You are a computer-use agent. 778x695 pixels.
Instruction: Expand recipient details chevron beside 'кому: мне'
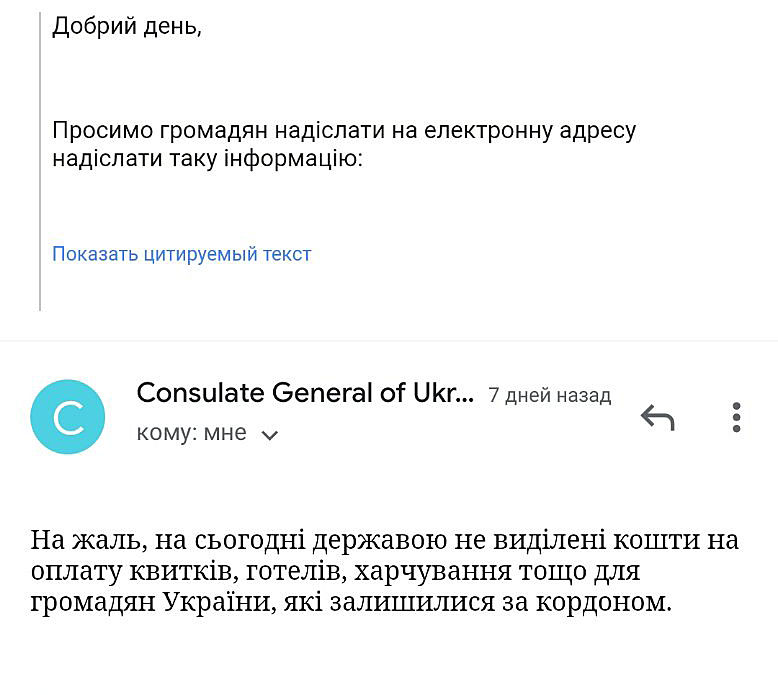click(270, 435)
